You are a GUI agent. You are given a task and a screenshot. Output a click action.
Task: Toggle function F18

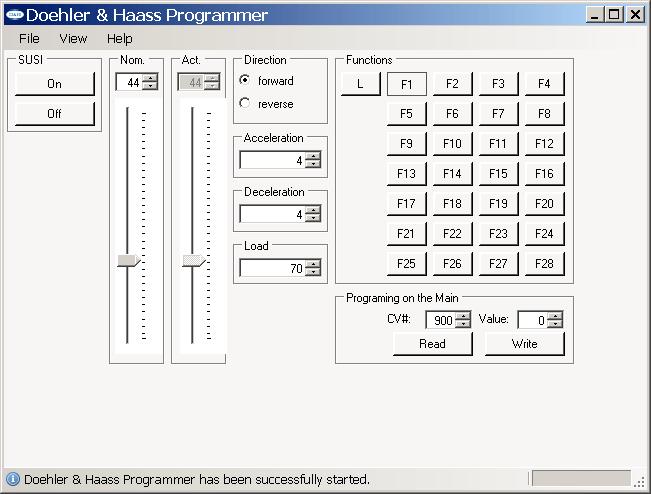pyautogui.click(x=453, y=204)
